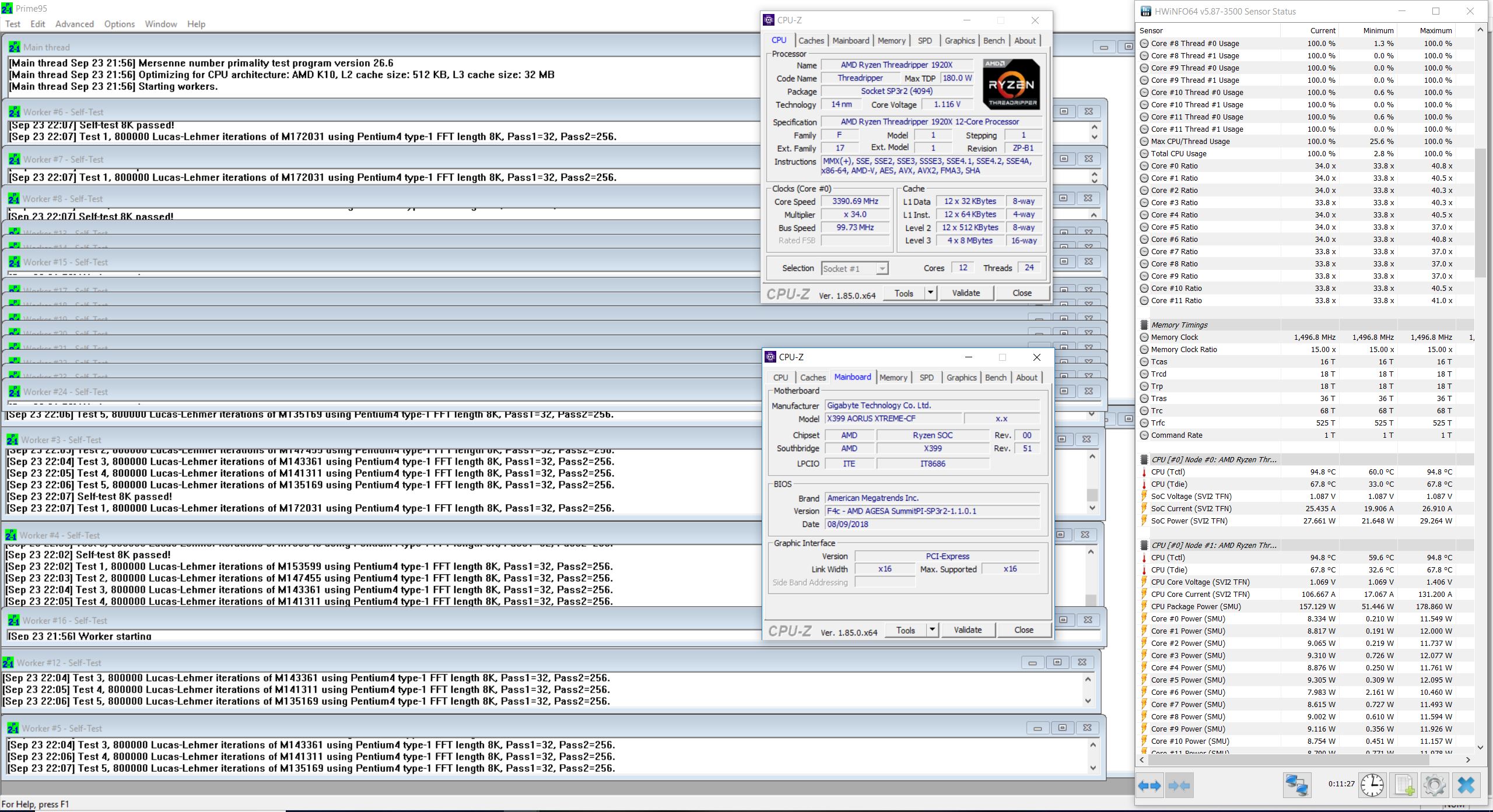Switch to SPD tab in upper CPU-Z
The height and width of the screenshot is (812, 1493).
point(925,40)
